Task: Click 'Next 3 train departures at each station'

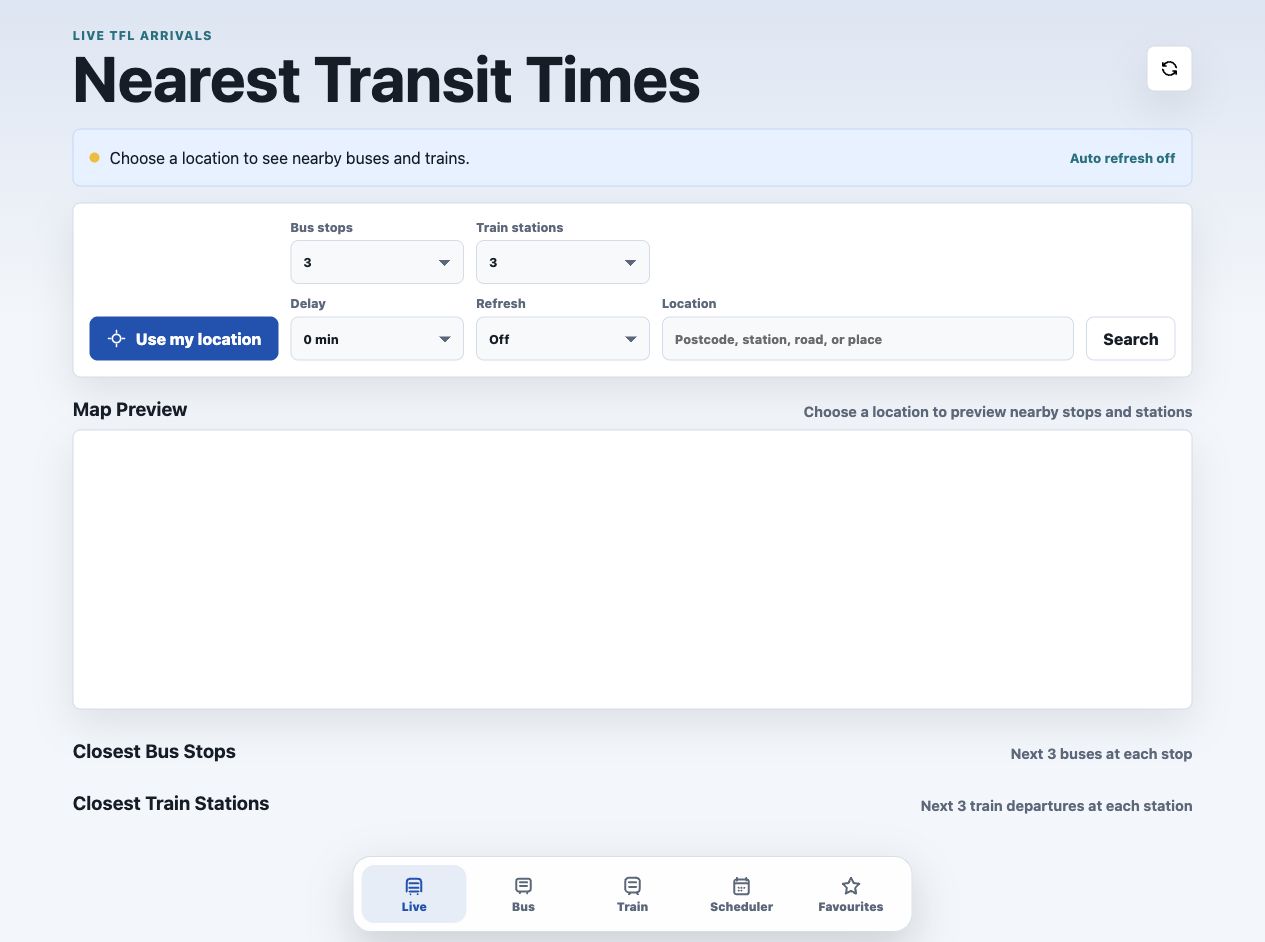Action: [x=1056, y=806]
